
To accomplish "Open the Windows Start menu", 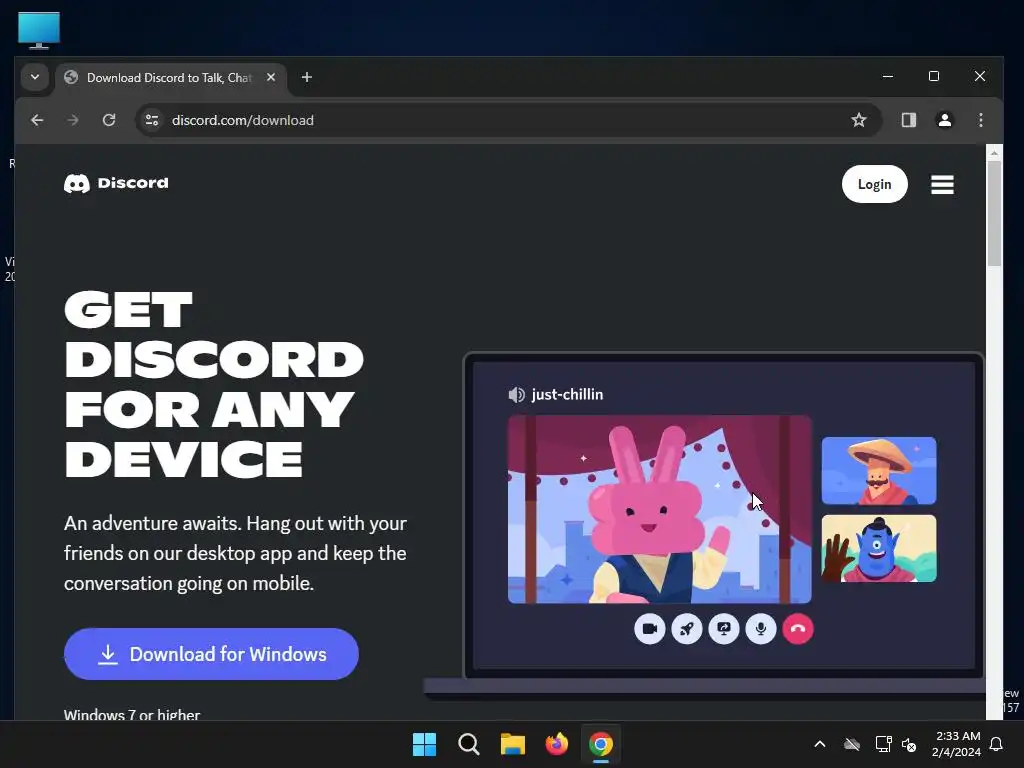I will click(x=424, y=744).
